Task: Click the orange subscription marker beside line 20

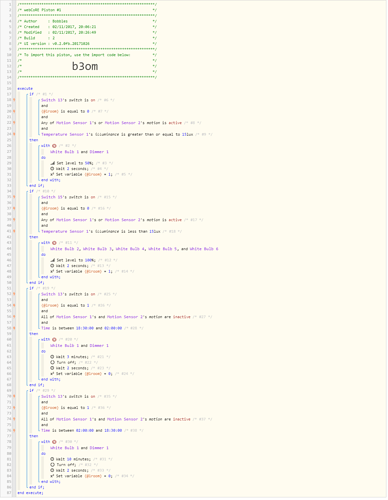Action: click(14, 111)
